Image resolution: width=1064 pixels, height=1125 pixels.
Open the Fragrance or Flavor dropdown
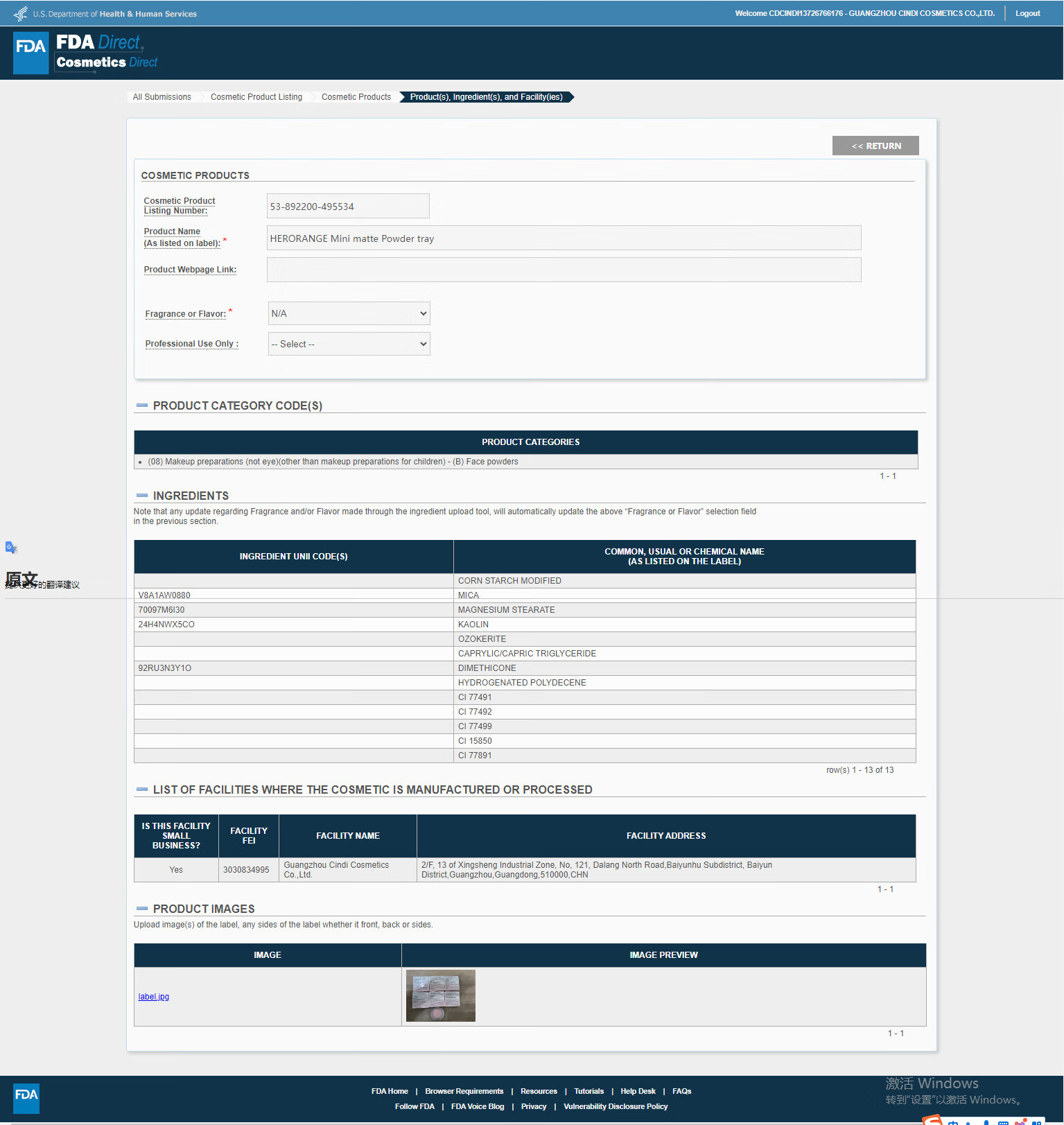tap(349, 313)
